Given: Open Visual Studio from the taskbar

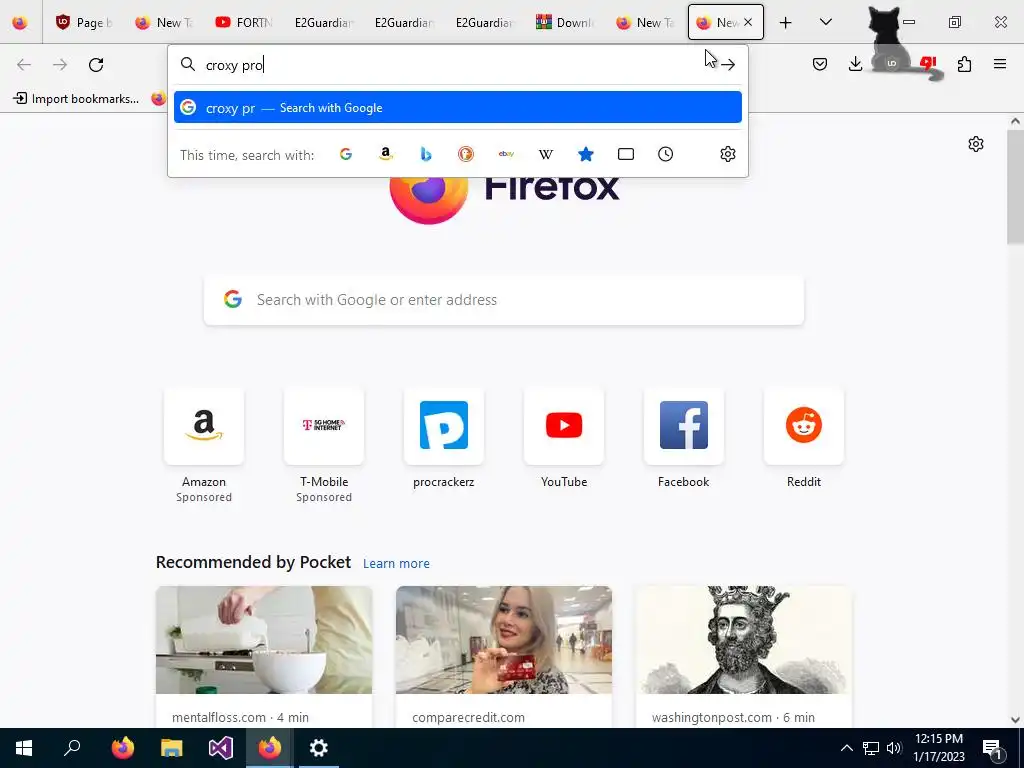Looking at the screenshot, I should (221, 748).
